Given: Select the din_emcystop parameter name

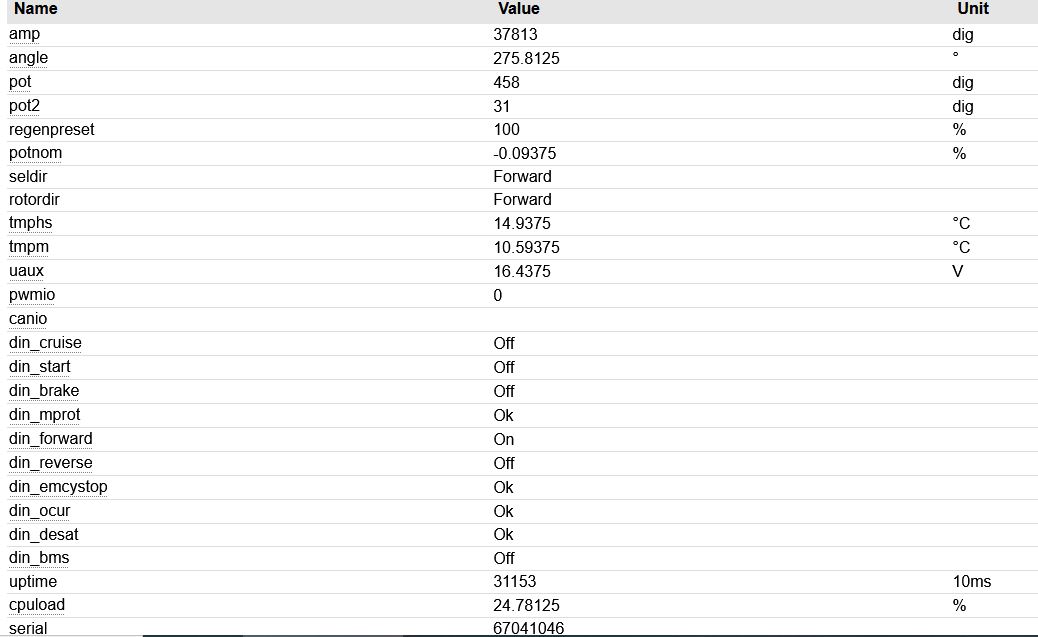Looking at the screenshot, I should tap(58, 487).
